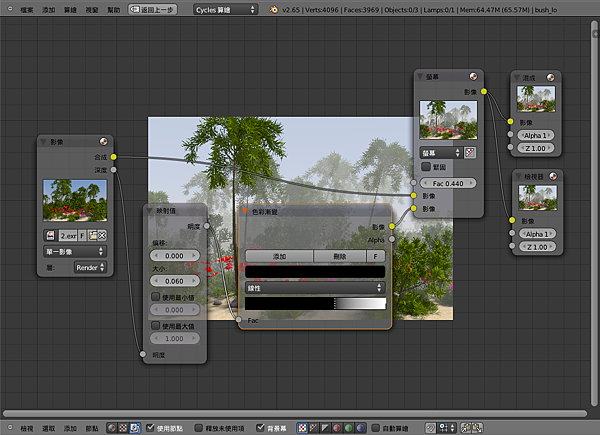The height and width of the screenshot is (435, 600).
Task: Open Cycles 算繪 render engine dropdown
Action: pyautogui.click(x=225, y=10)
